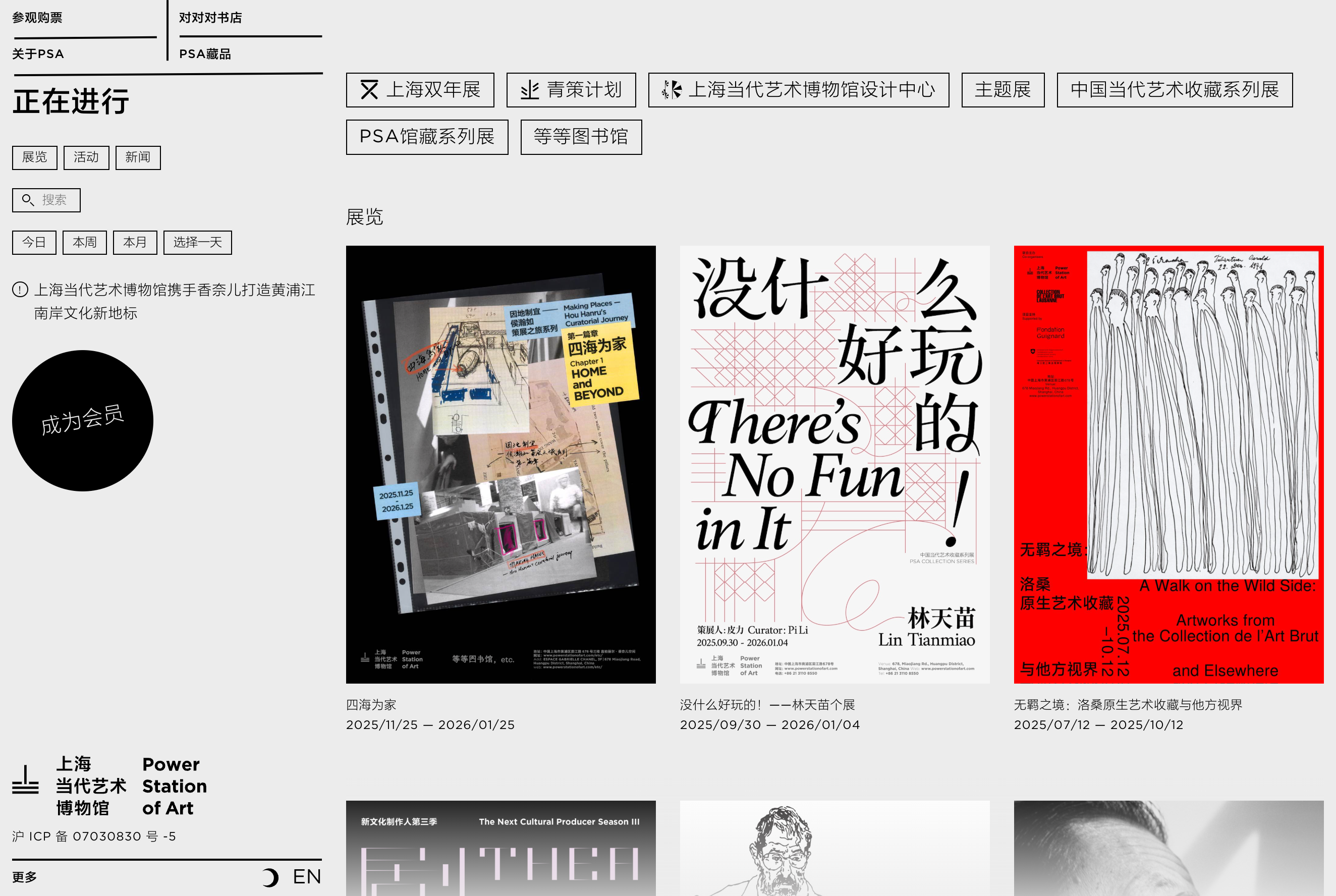1336x896 pixels.
Task: Select the 等等图书馆 tag
Action: click(581, 137)
